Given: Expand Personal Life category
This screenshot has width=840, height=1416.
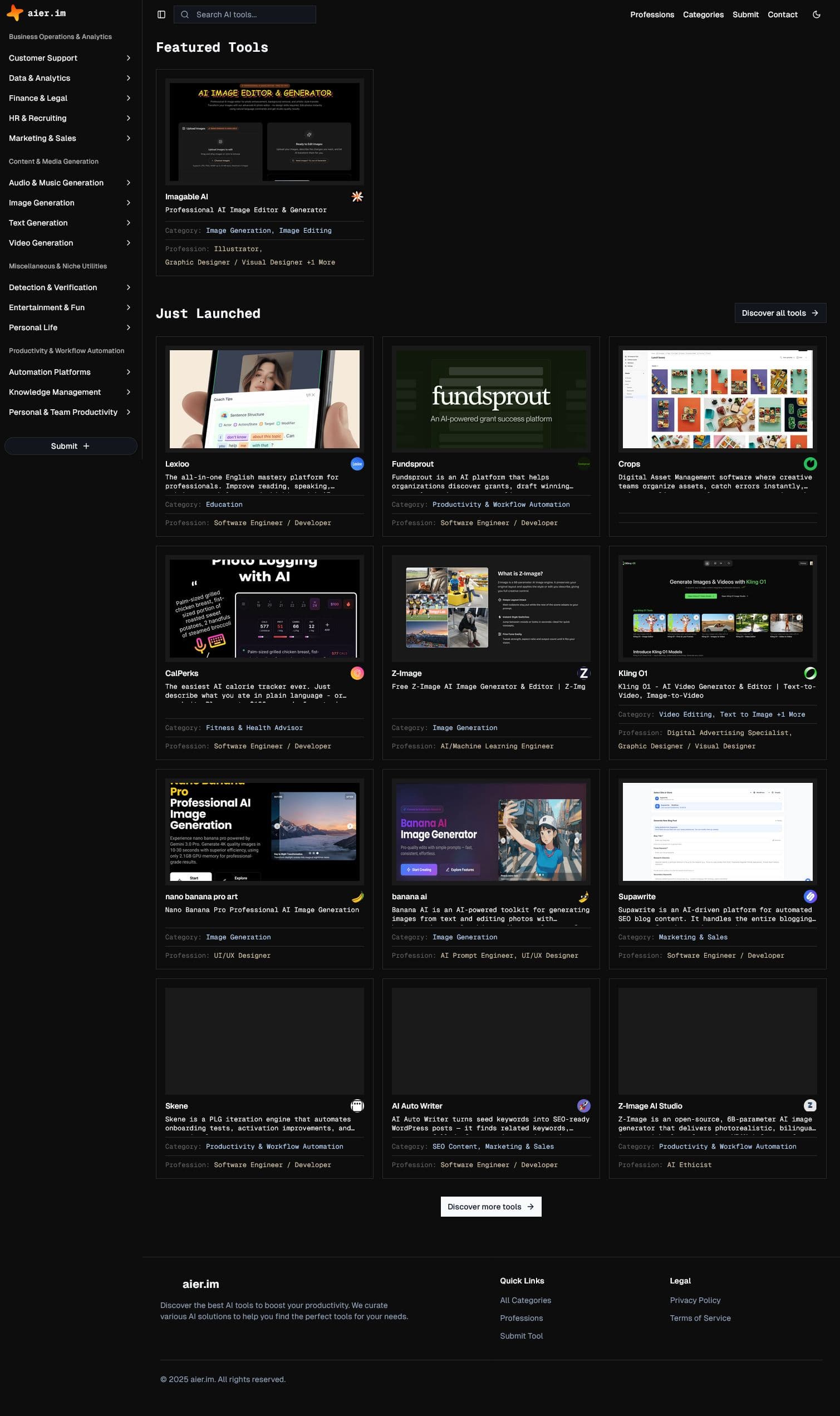Looking at the screenshot, I should [70, 328].
